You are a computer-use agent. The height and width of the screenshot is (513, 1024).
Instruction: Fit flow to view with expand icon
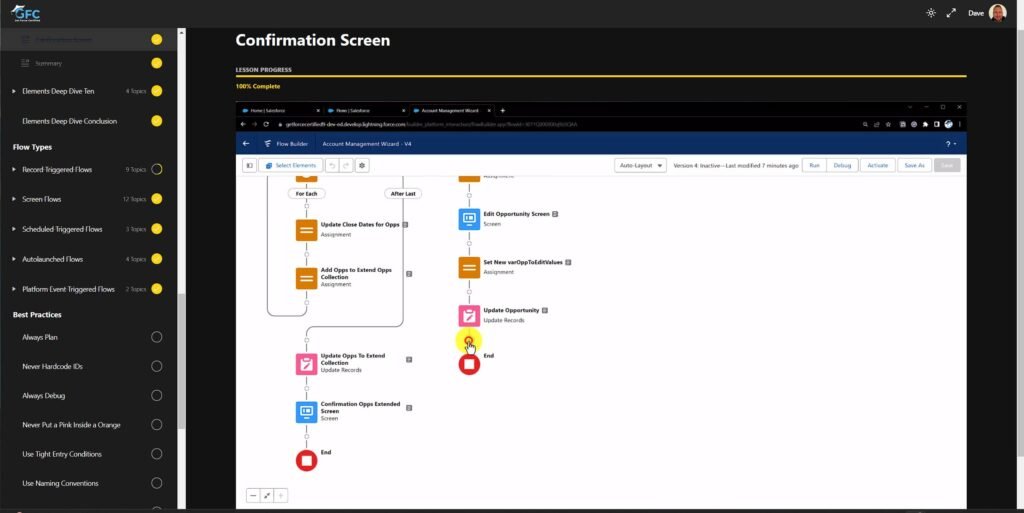[x=267, y=496]
